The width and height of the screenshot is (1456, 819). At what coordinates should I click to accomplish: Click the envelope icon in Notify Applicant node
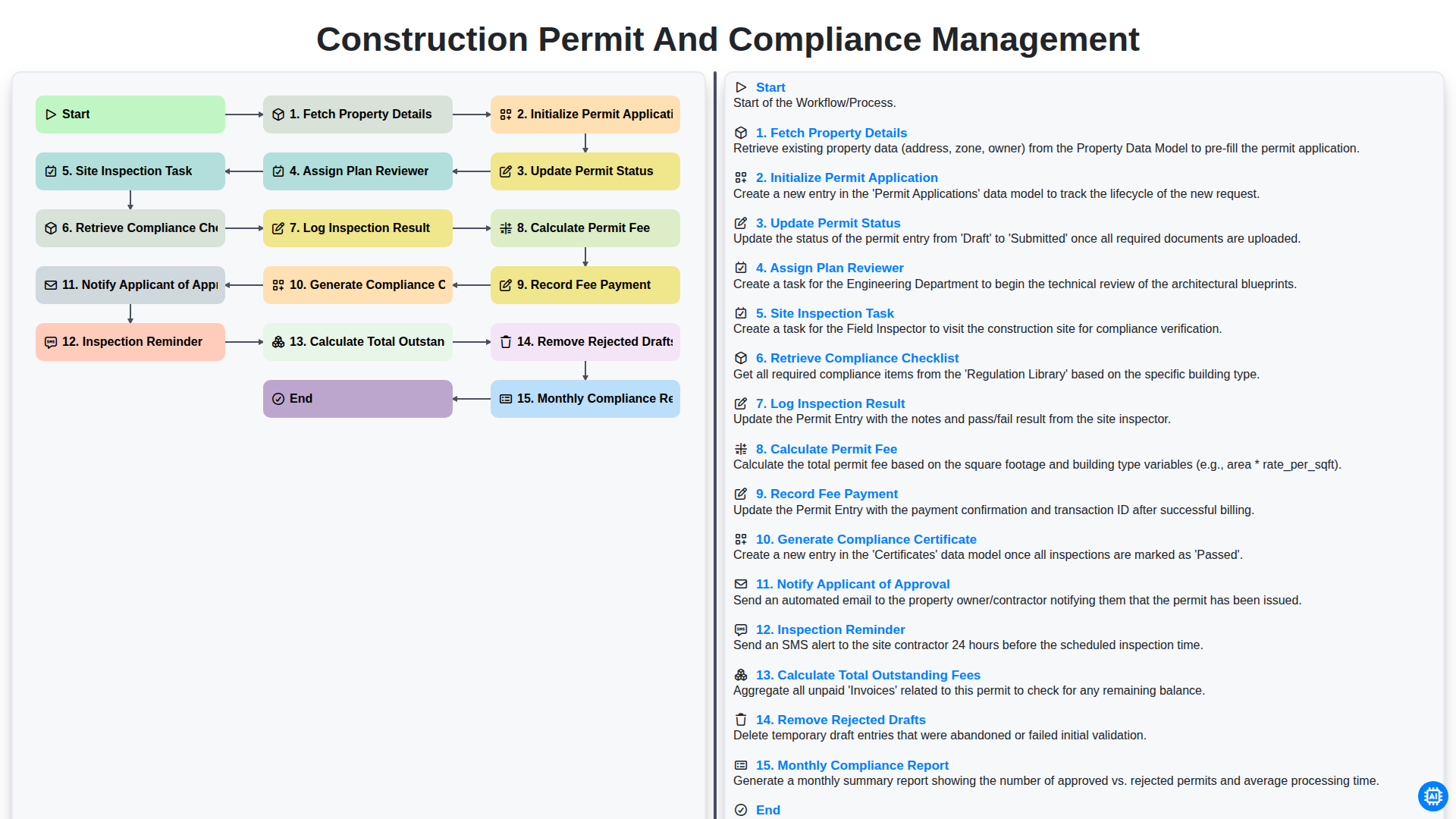click(x=51, y=285)
